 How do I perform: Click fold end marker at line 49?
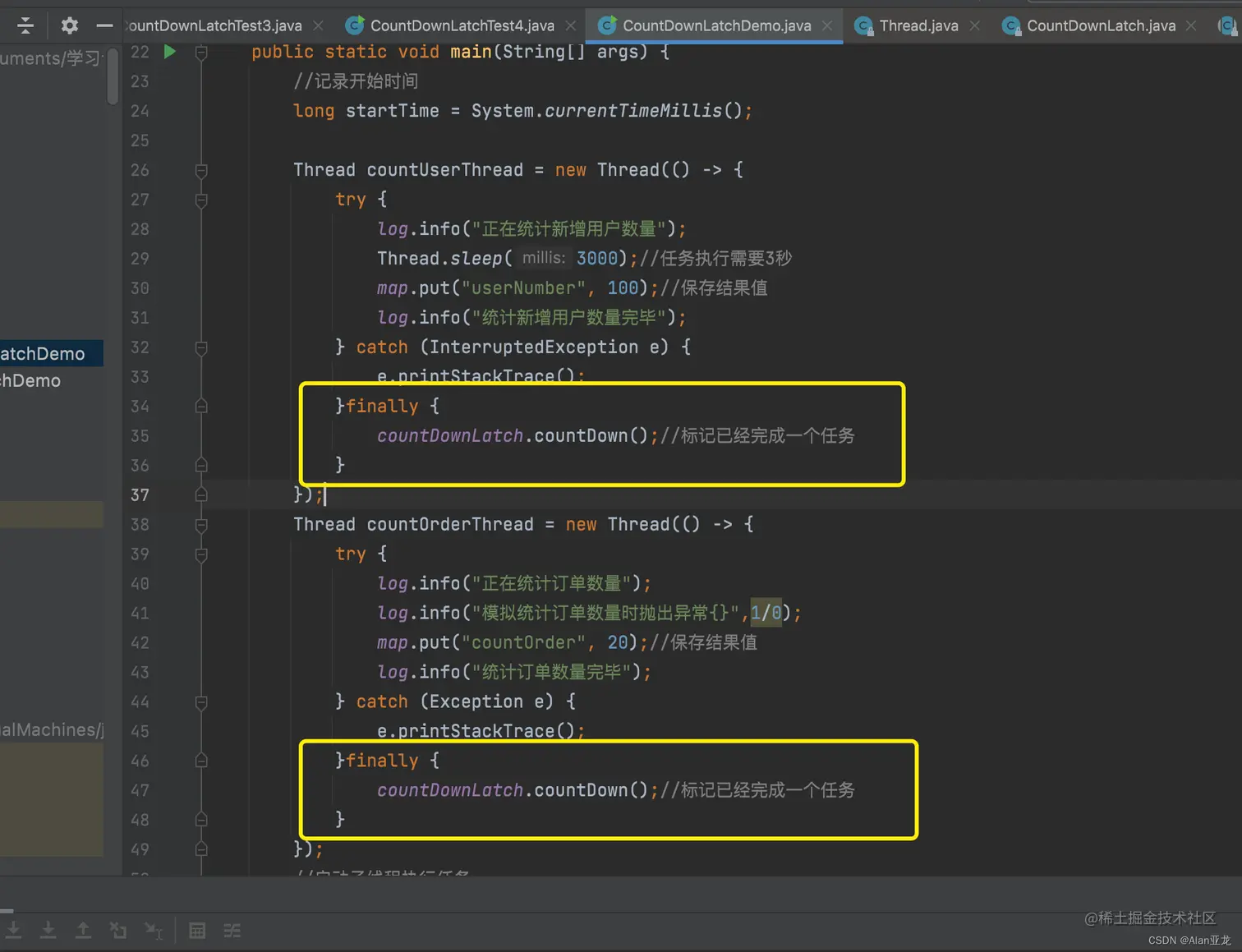(201, 849)
